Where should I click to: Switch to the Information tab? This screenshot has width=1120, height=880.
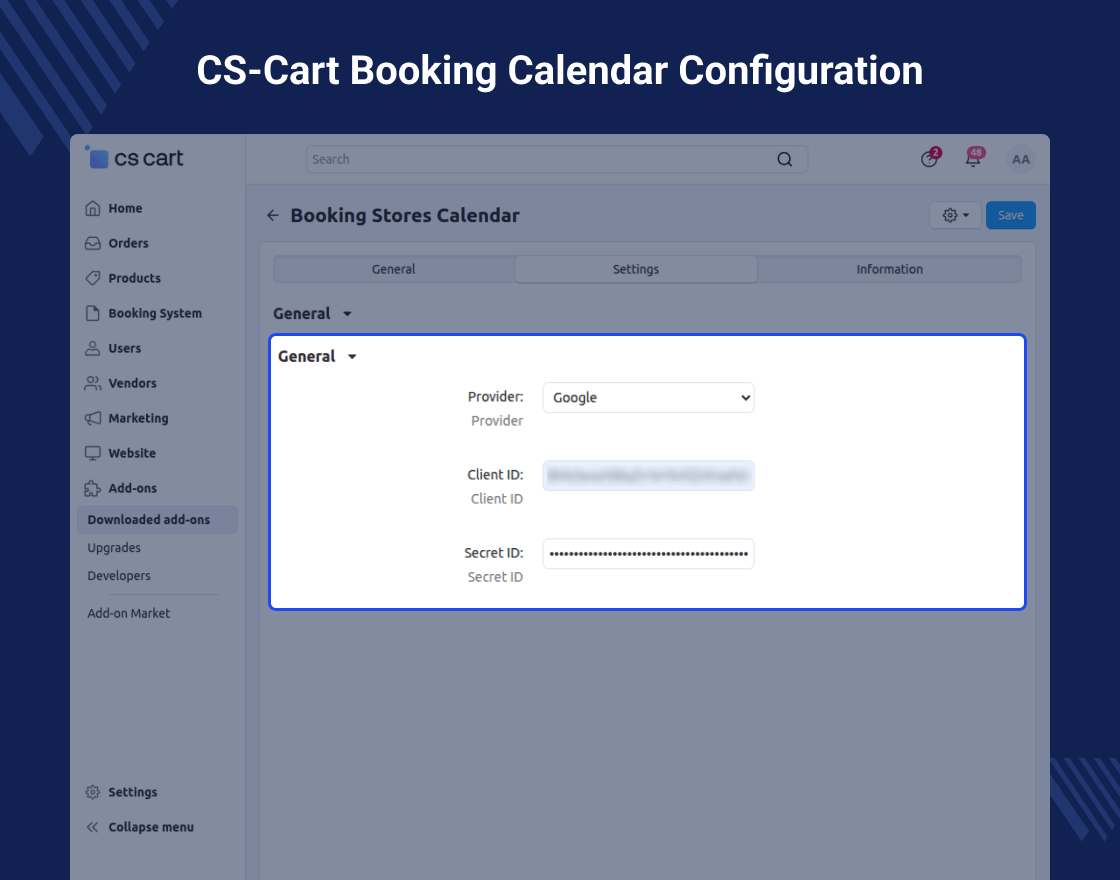[889, 269]
